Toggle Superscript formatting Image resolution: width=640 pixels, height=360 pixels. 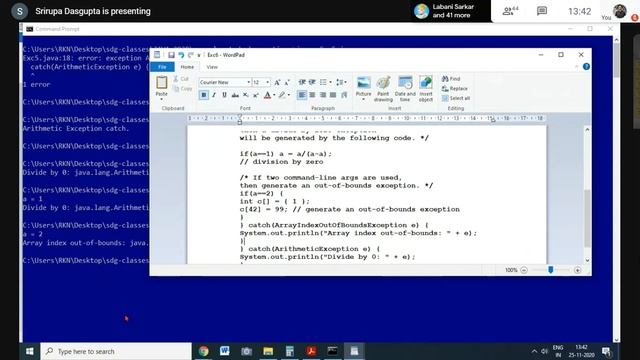click(256, 95)
